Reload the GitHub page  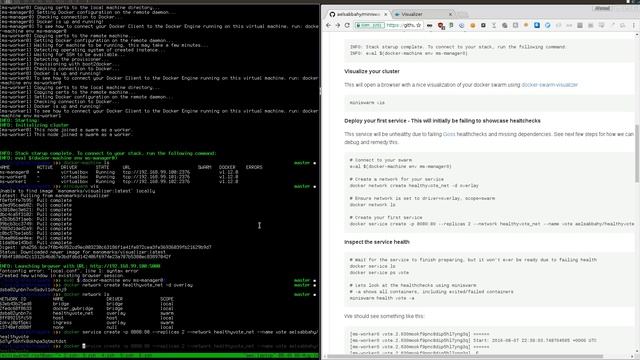click(347, 25)
